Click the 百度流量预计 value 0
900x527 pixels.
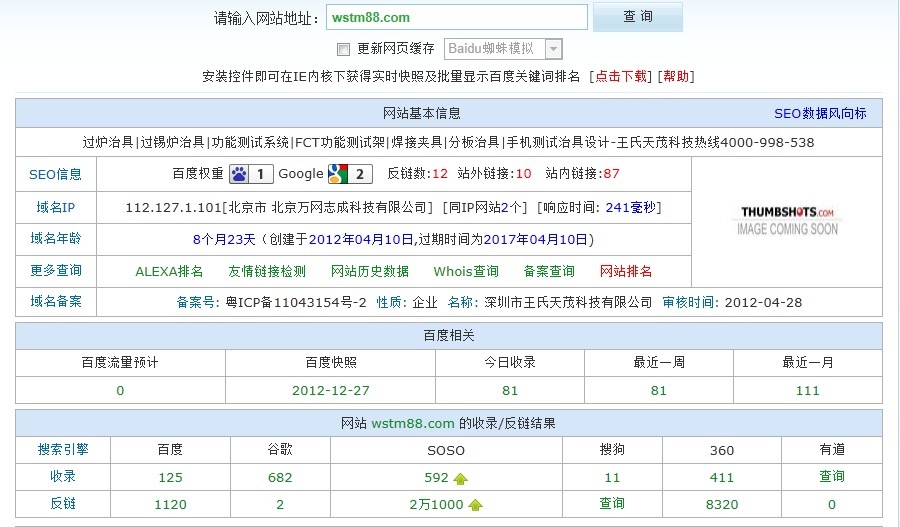(x=120, y=391)
